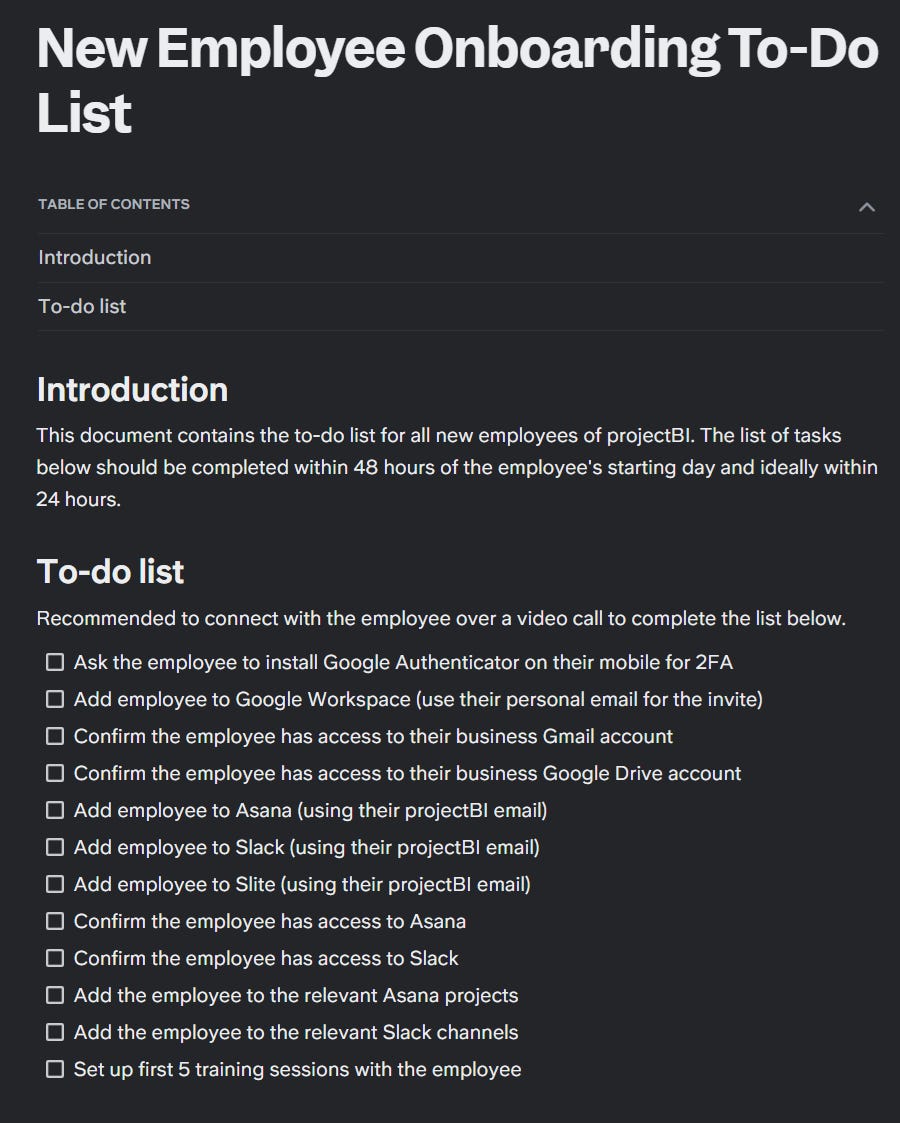The width and height of the screenshot is (900, 1123).
Task: Tick the relevant Slack channels checkbox
Action: coord(55,1032)
